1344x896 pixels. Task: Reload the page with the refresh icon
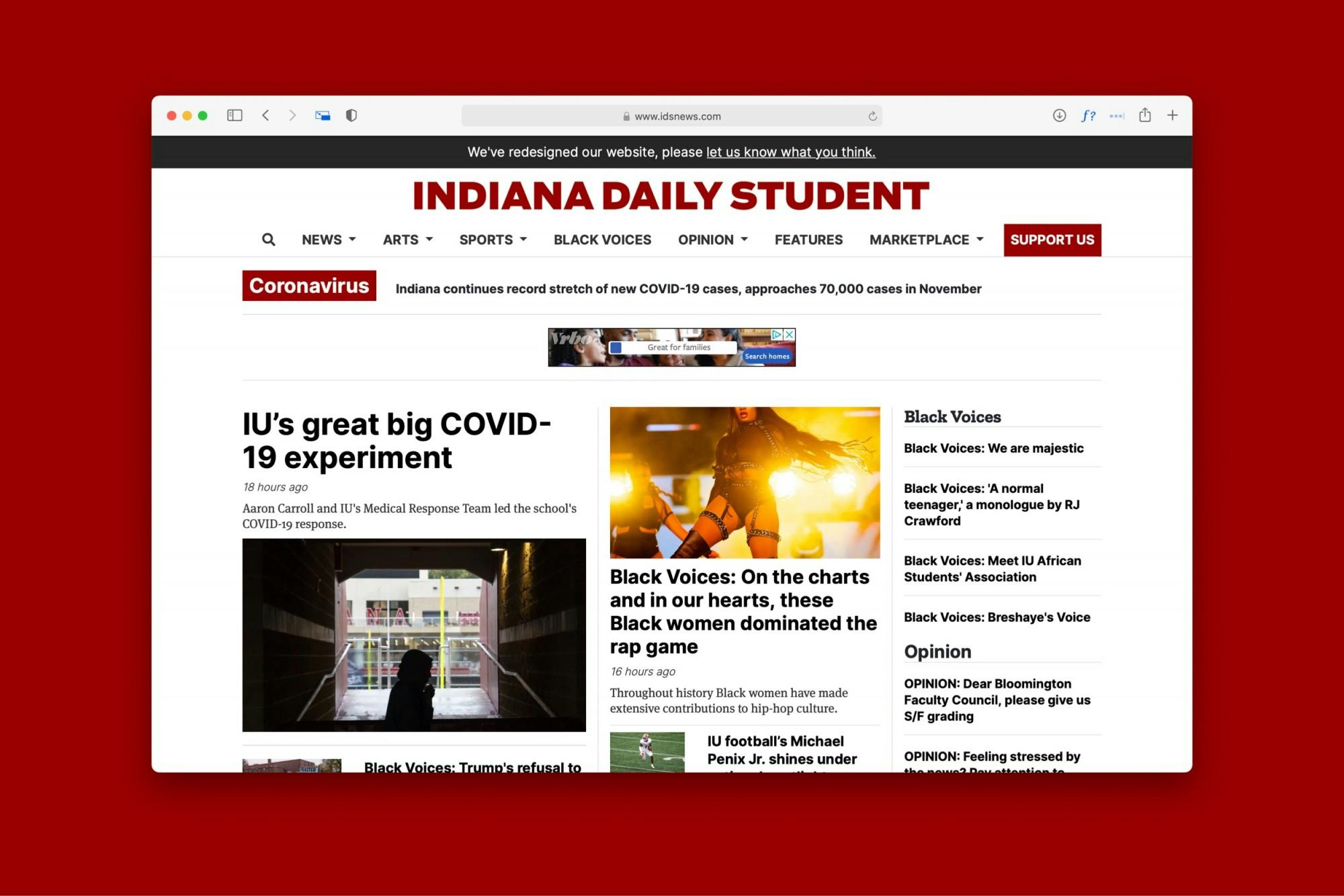coord(872,116)
